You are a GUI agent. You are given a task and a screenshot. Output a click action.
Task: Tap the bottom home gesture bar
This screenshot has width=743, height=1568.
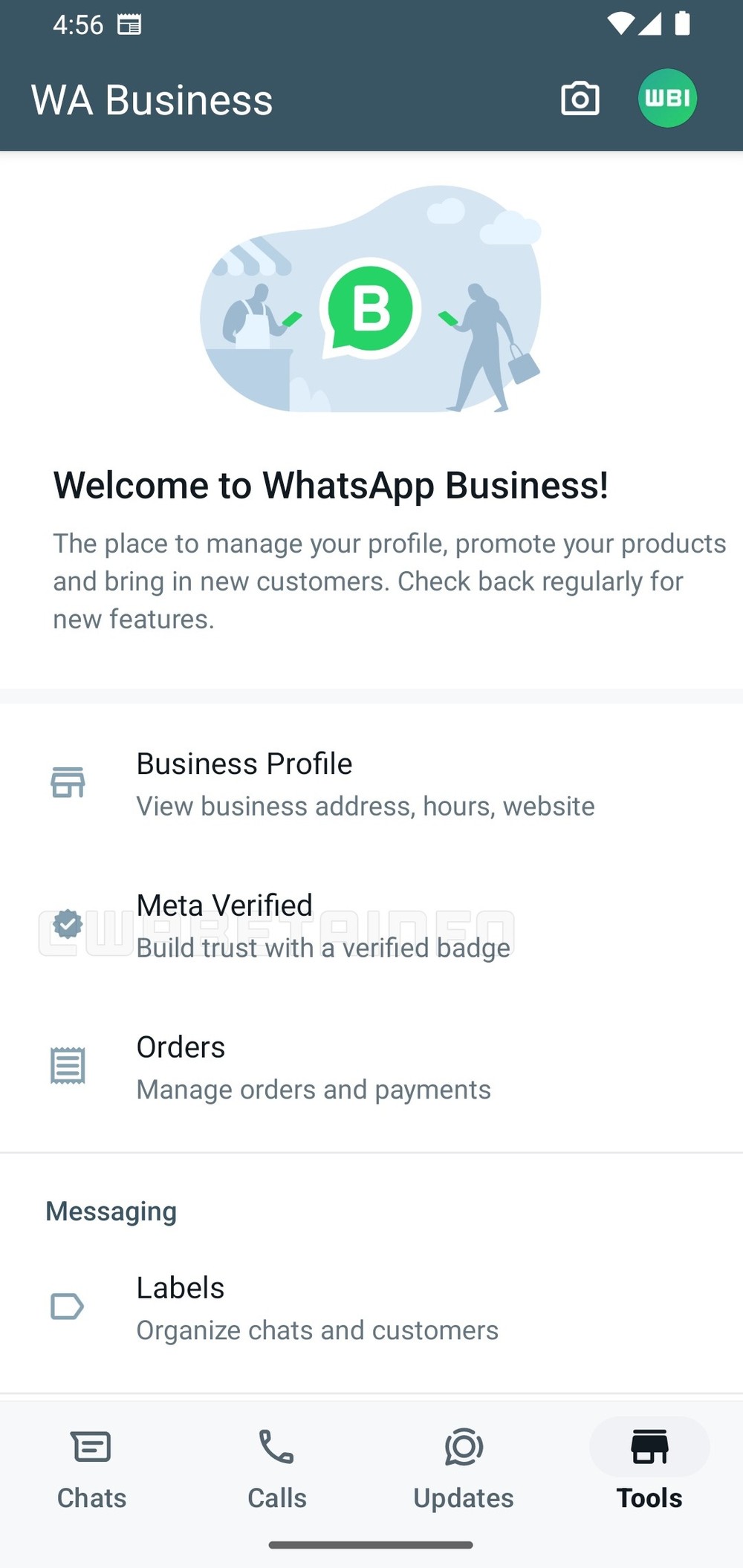[x=371, y=1545]
